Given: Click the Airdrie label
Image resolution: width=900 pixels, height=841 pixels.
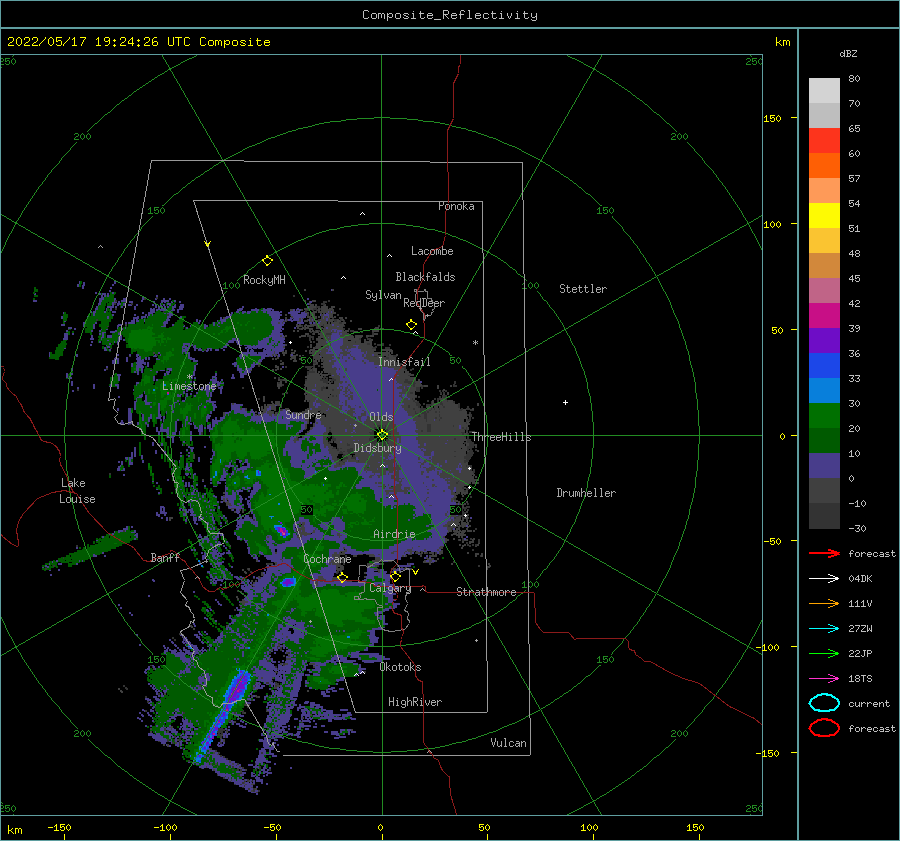Looking at the screenshot, I should (394, 534).
